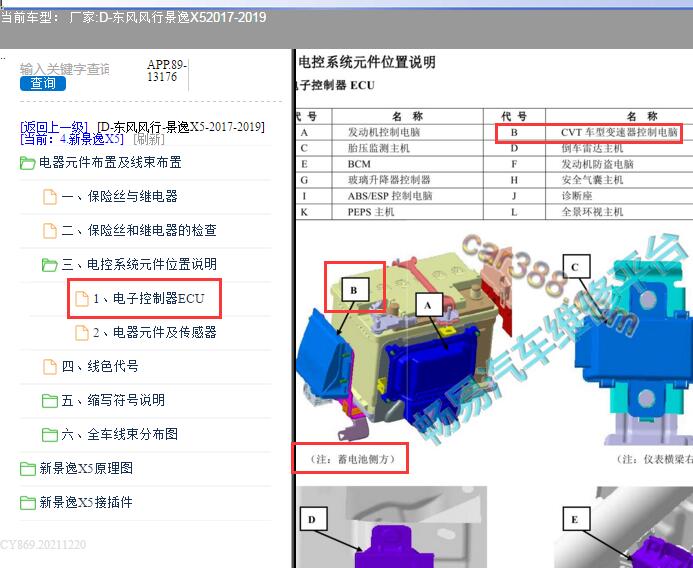Expand folder icon of 新景逸X5原理图
The width and height of the screenshot is (693, 568).
28,469
